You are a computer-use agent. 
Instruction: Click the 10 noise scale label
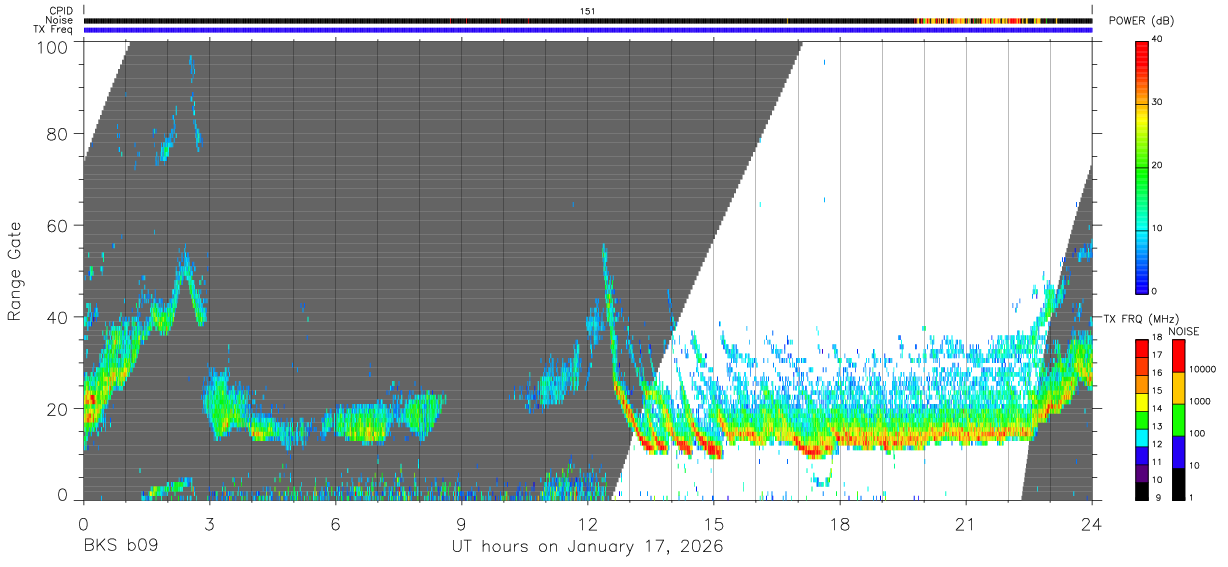pos(1193,465)
